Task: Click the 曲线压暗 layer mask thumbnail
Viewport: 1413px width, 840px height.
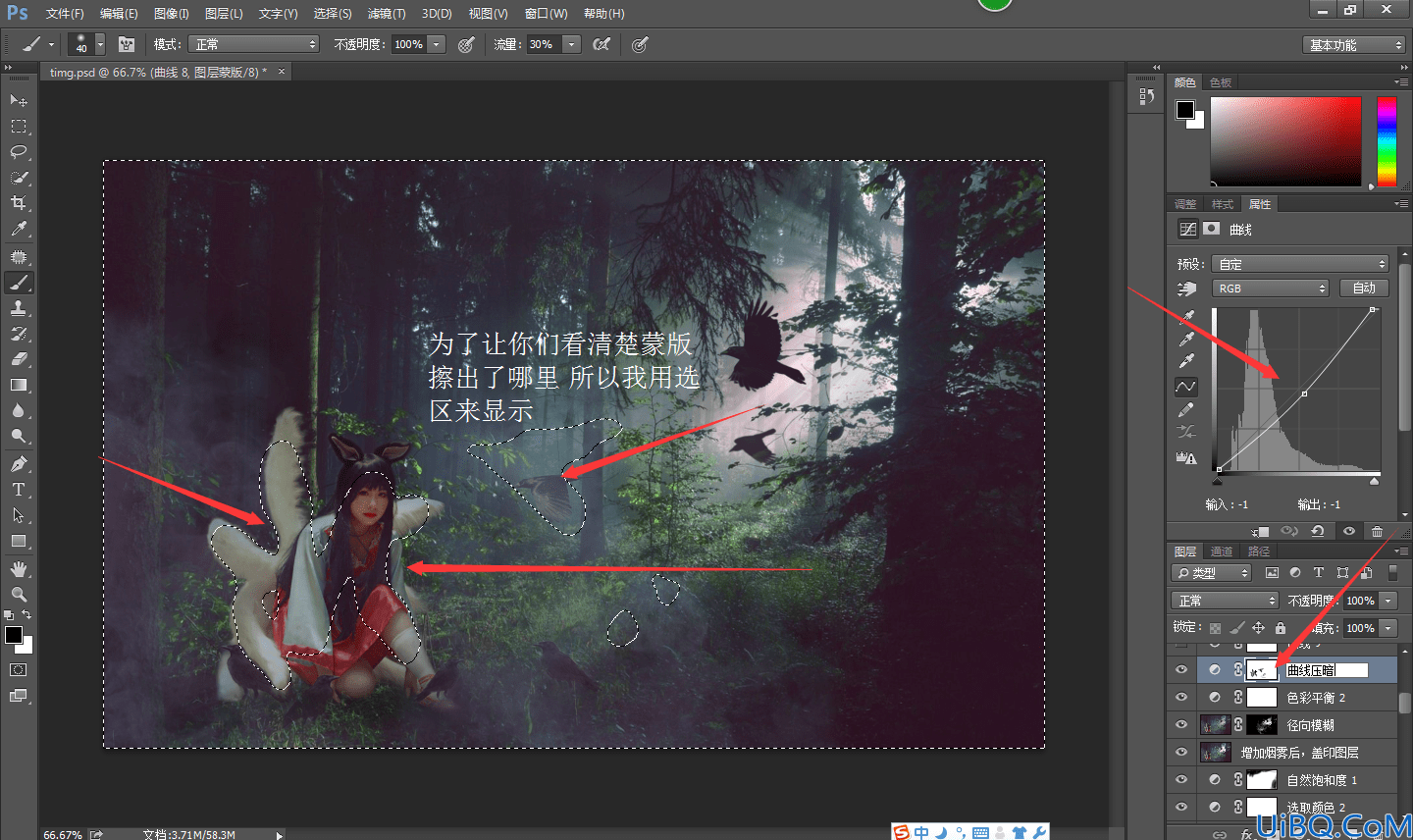Action: (x=1262, y=670)
